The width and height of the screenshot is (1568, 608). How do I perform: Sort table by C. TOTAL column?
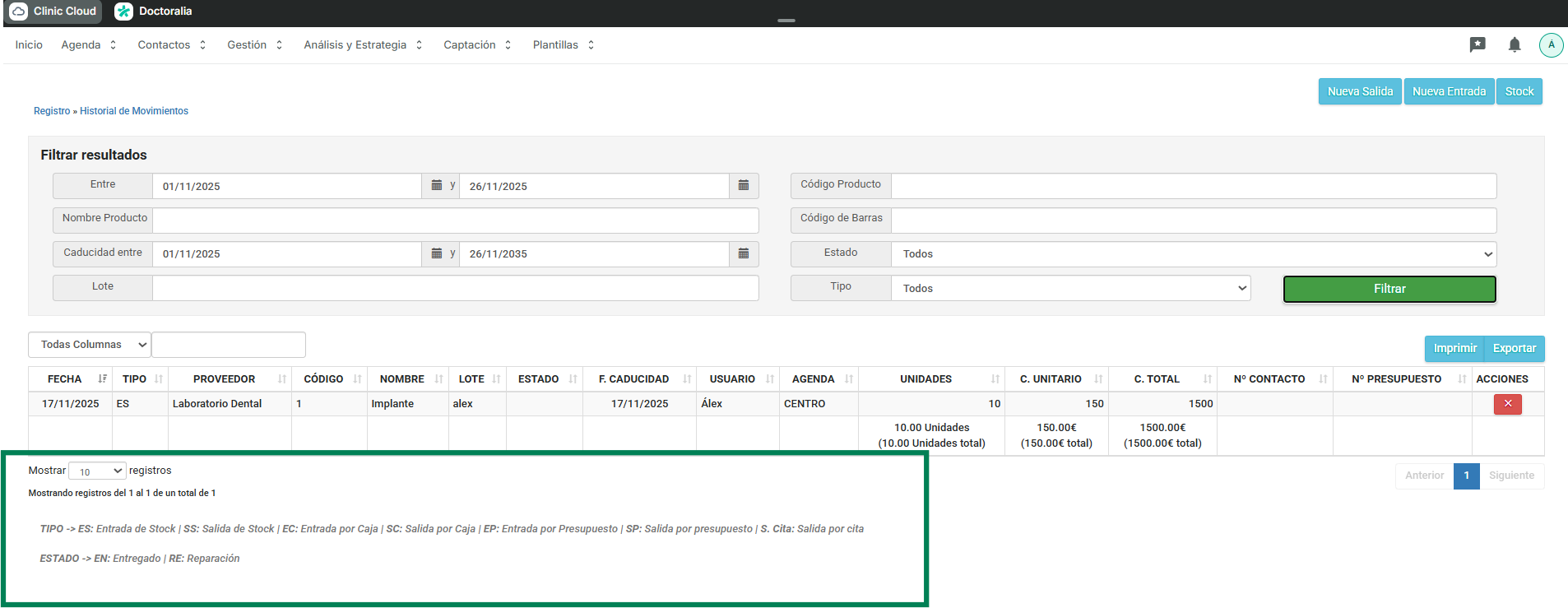tap(1162, 379)
